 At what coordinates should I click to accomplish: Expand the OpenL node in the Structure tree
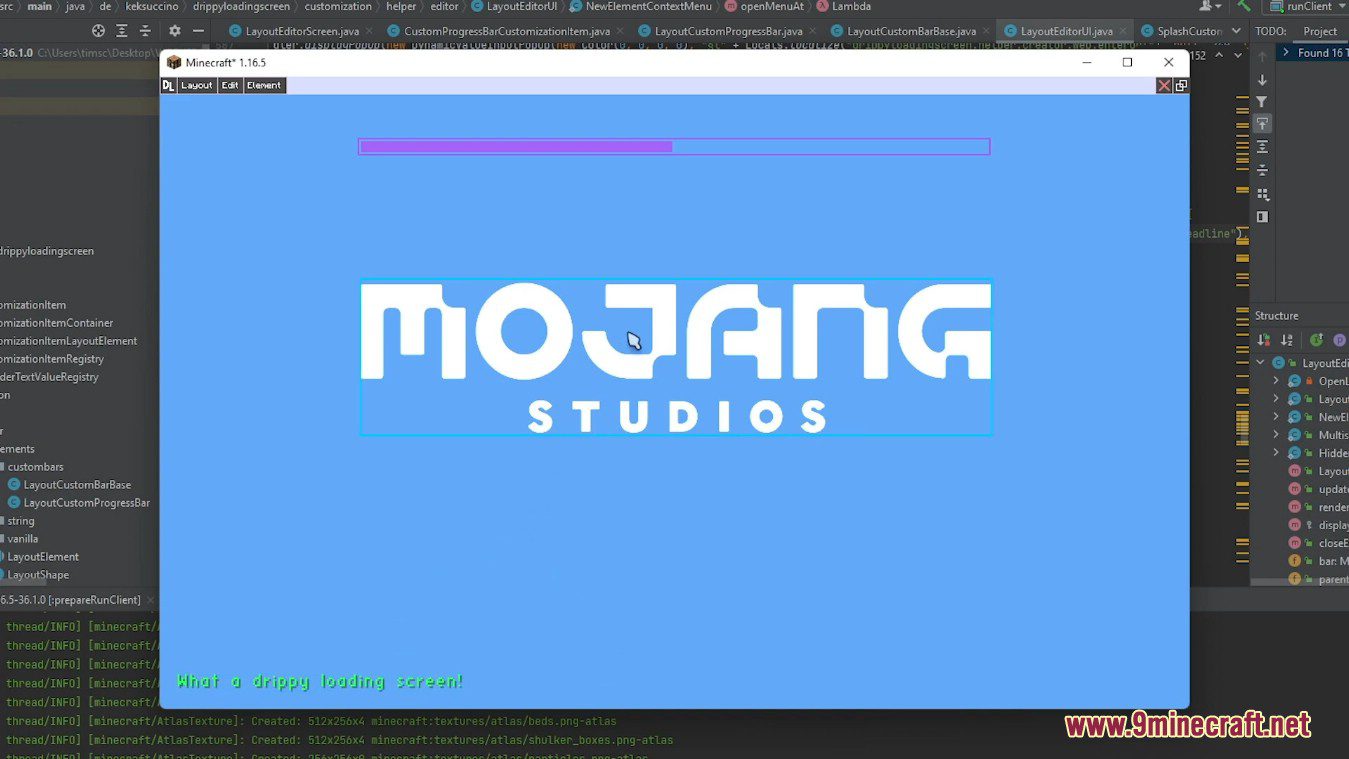[1276, 381]
